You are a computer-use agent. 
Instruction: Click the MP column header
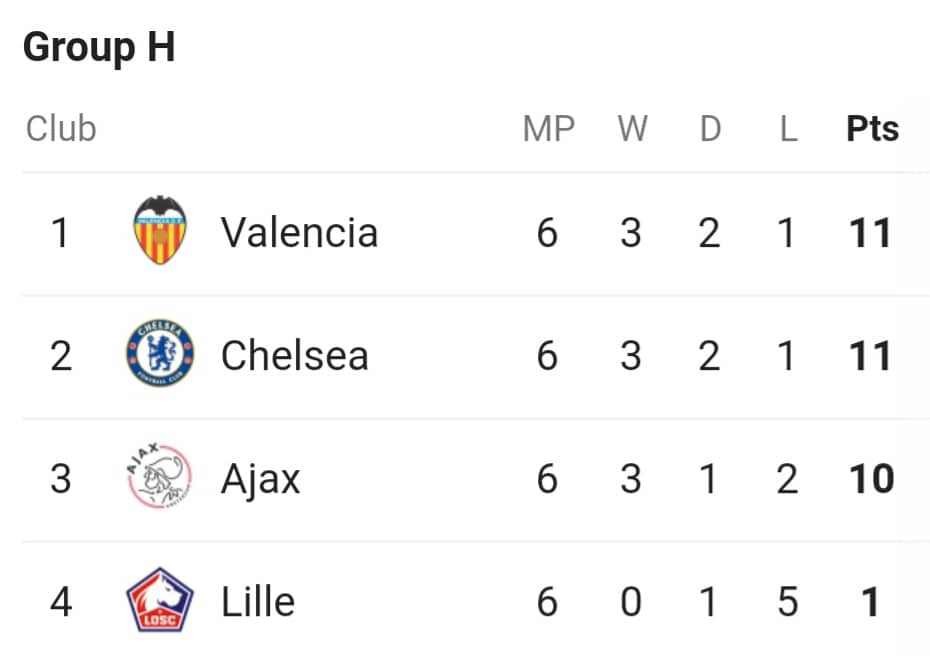pyautogui.click(x=549, y=128)
